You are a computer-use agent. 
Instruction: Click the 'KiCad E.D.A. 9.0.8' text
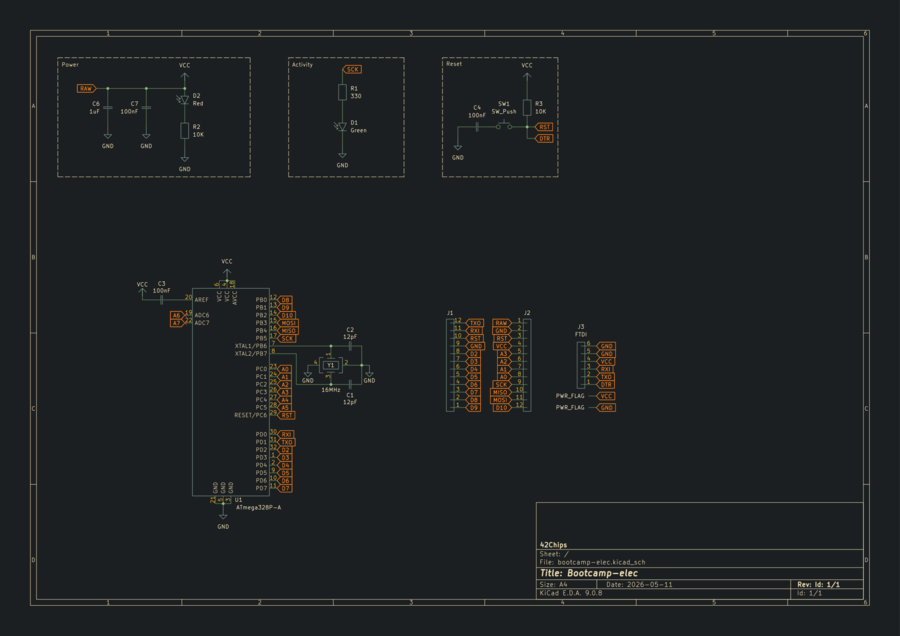[571, 593]
